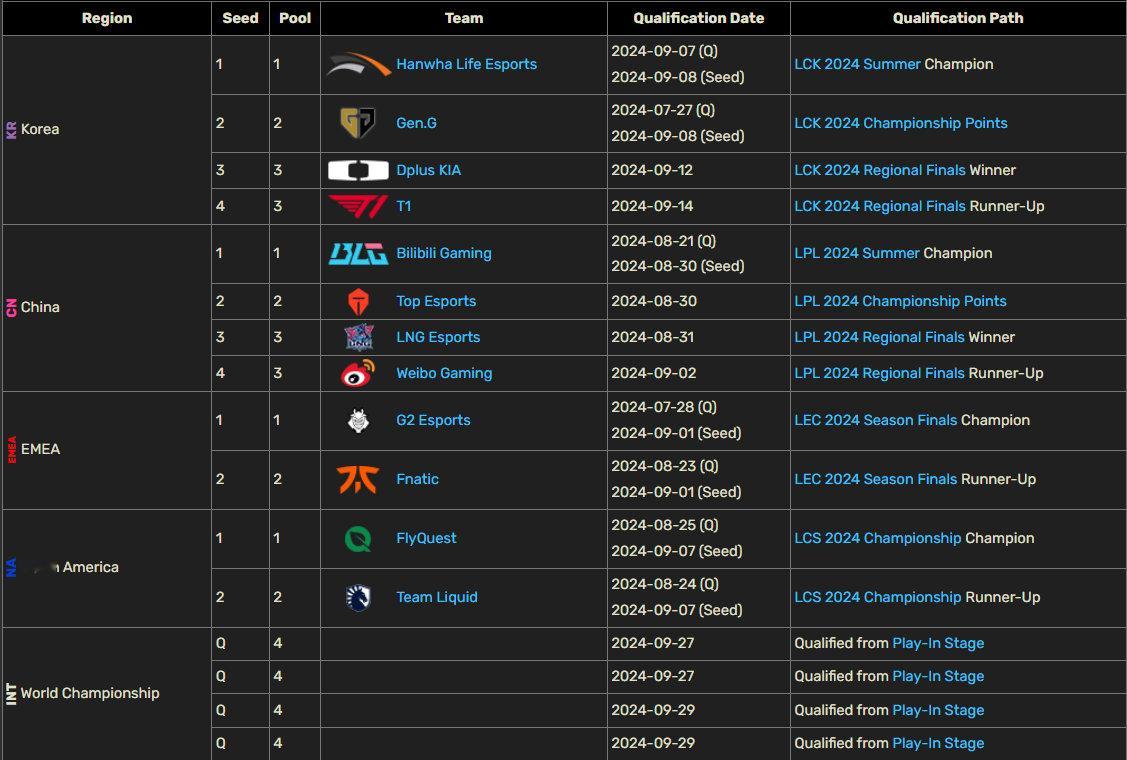Click the Qualification Path column header
Viewport: 1127px width, 760px height.
958,18
